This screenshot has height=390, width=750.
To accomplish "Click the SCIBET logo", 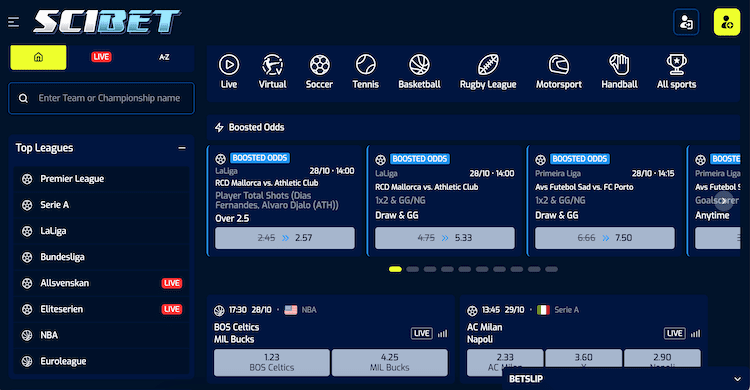I will (106, 22).
